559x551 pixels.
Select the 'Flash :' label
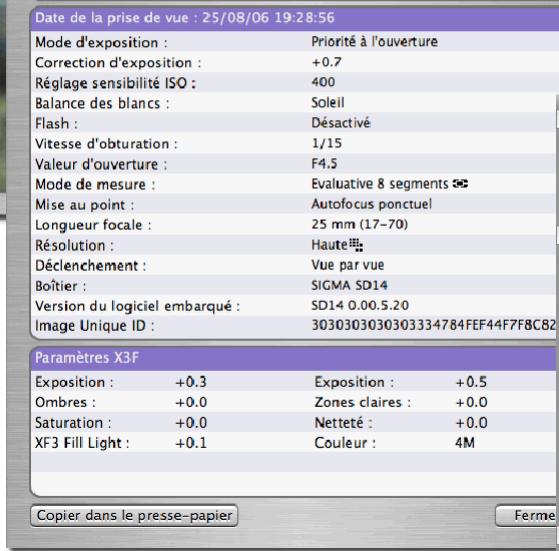(56, 124)
